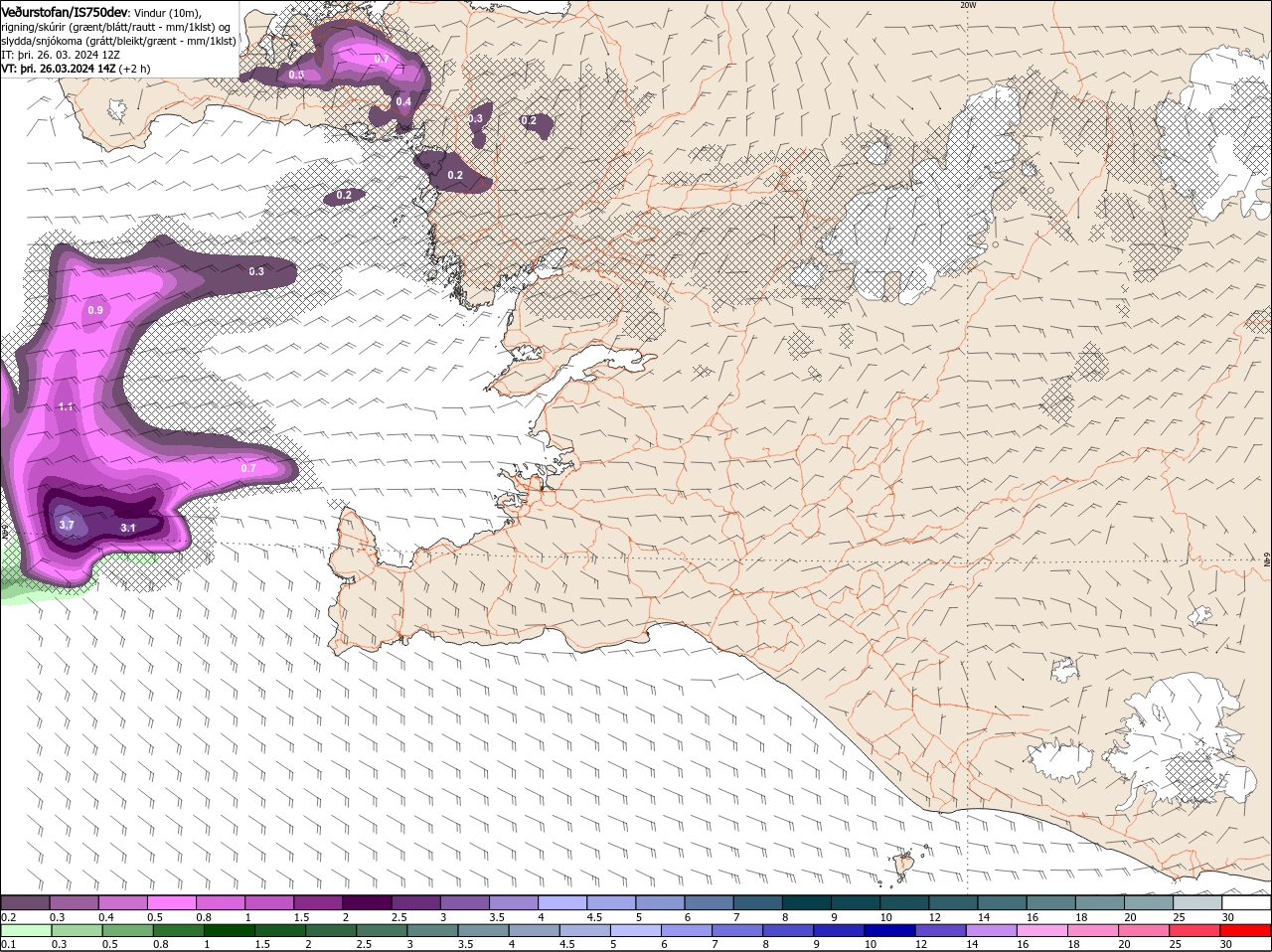Pick the lower legend swatch labeled 3.5

click(484, 931)
